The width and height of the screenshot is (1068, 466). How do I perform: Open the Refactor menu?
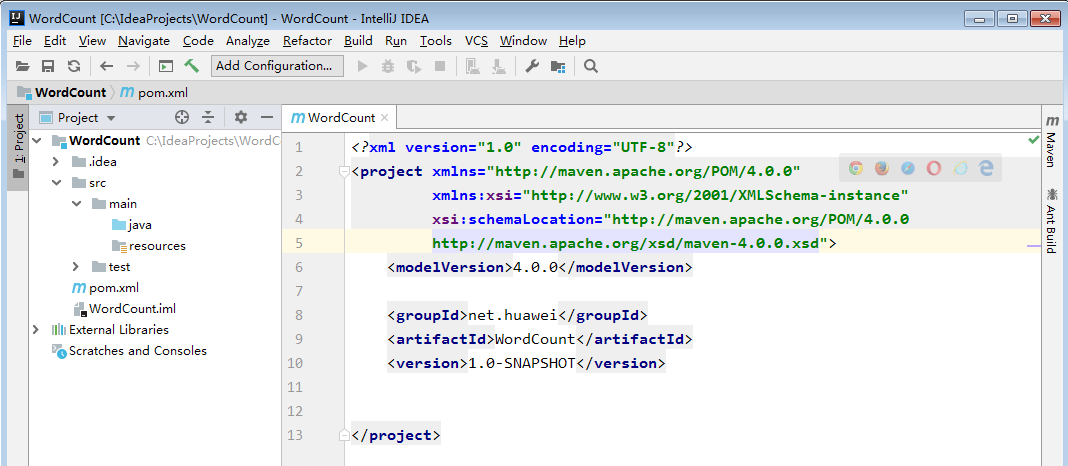(x=307, y=41)
